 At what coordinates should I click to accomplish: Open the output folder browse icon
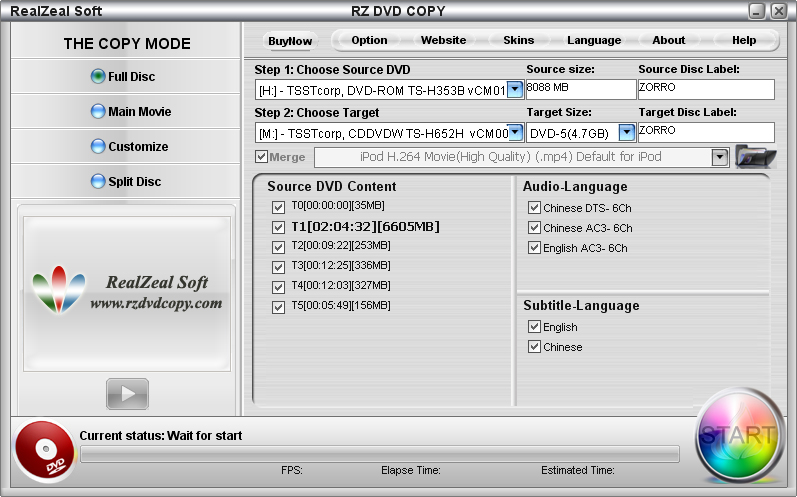pos(755,156)
